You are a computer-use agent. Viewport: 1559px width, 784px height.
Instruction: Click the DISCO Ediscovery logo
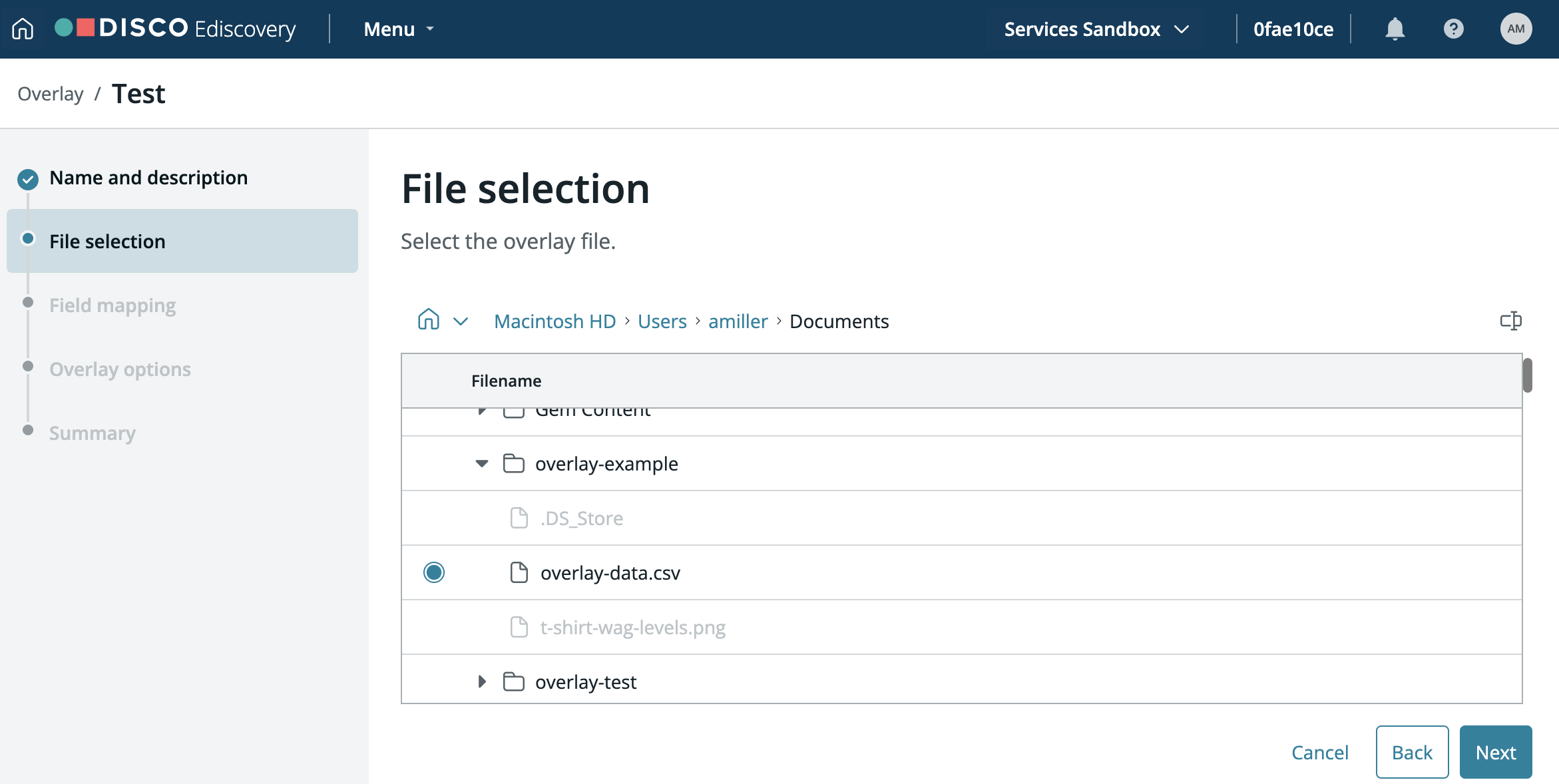click(175, 29)
